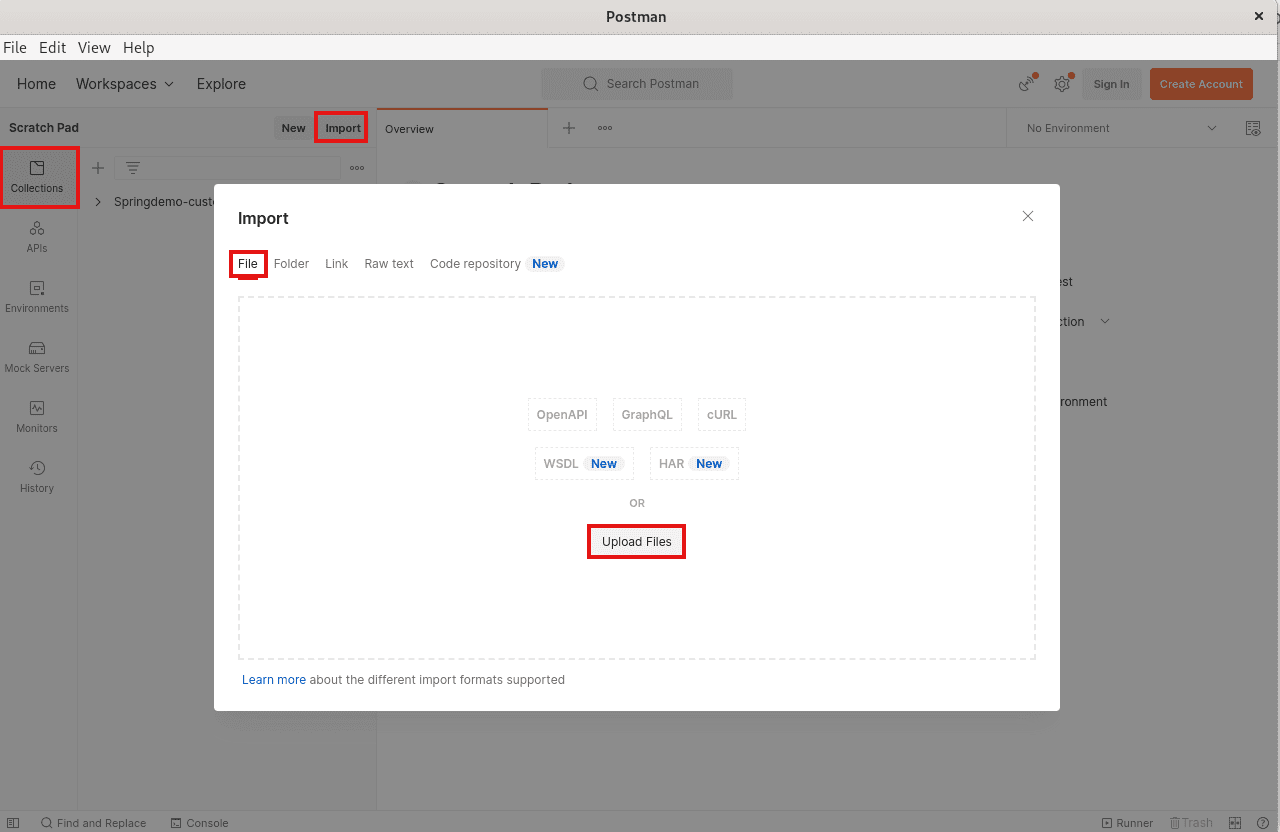Open the Monitors sidebar panel
The height and width of the screenshot is (832, 1280).
pos(37,417)
